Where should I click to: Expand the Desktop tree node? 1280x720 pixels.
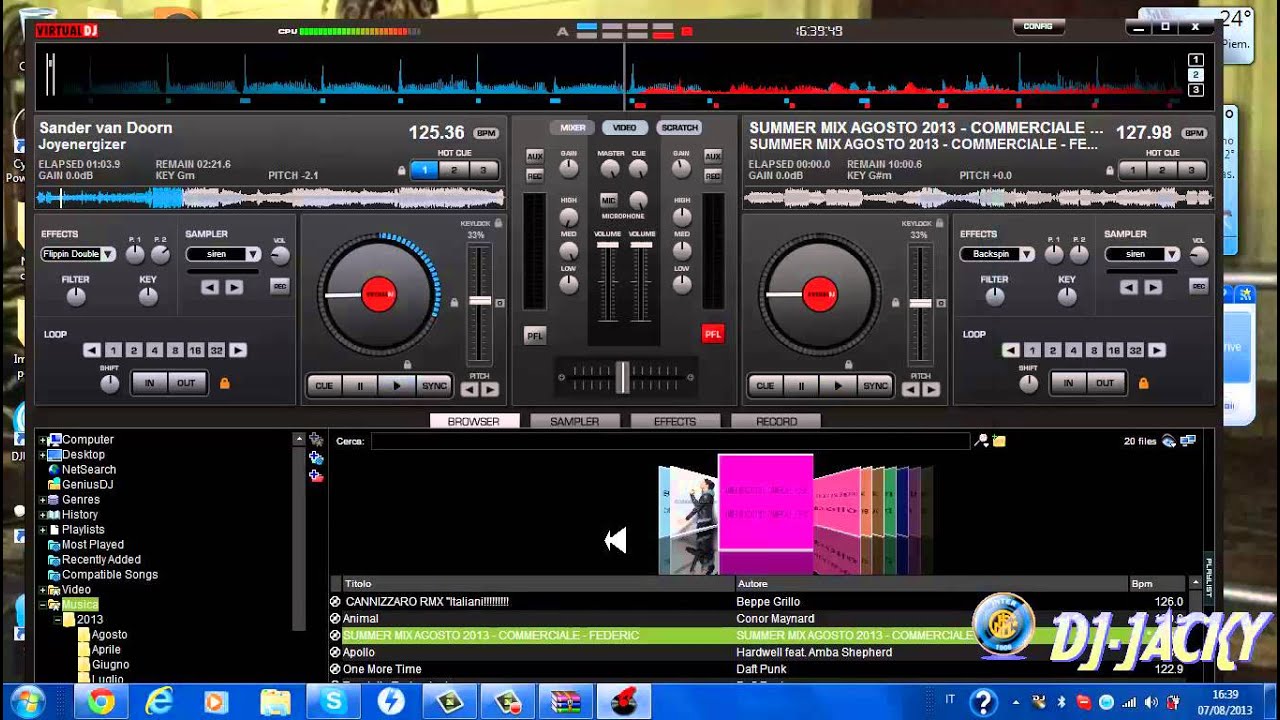[x=43, y=455]
